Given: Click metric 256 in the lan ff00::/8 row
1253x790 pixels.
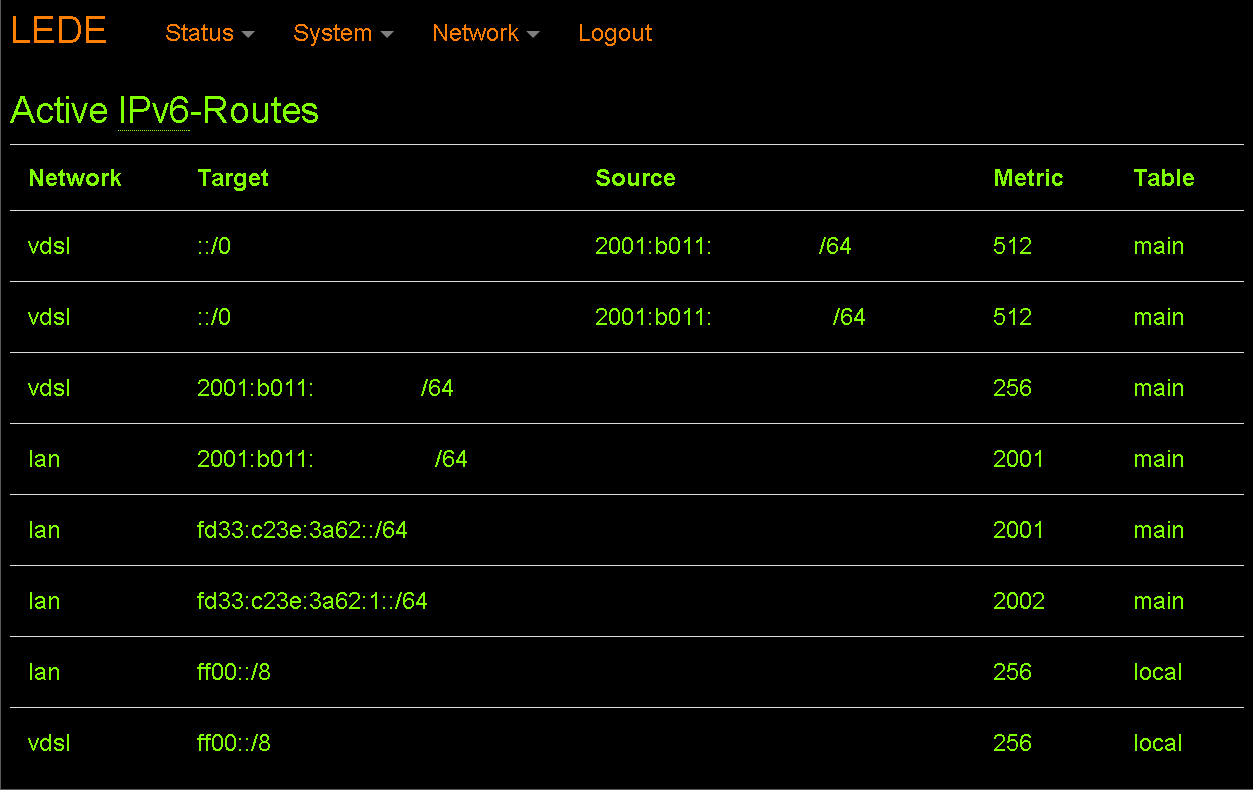Looking at the screenshot, I should coord(1012,672).
